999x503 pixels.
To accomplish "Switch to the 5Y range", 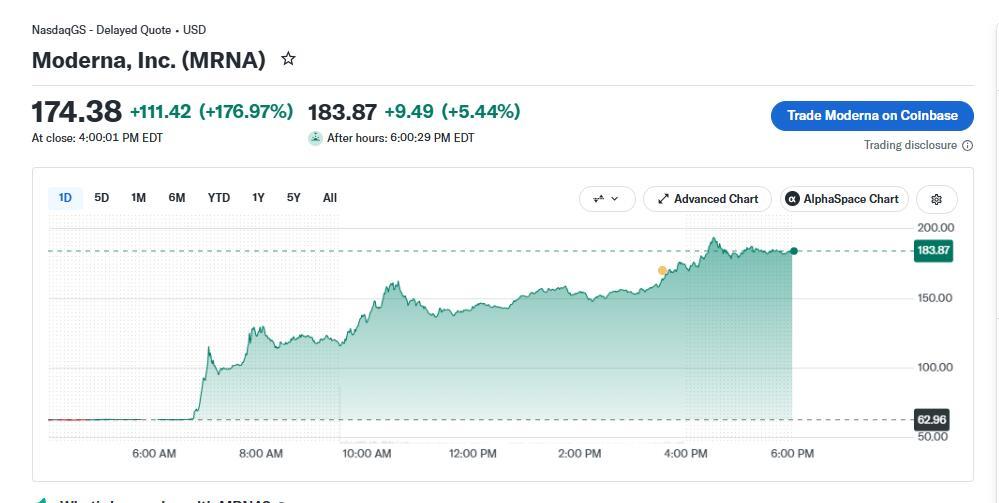I will pos(293,198).
